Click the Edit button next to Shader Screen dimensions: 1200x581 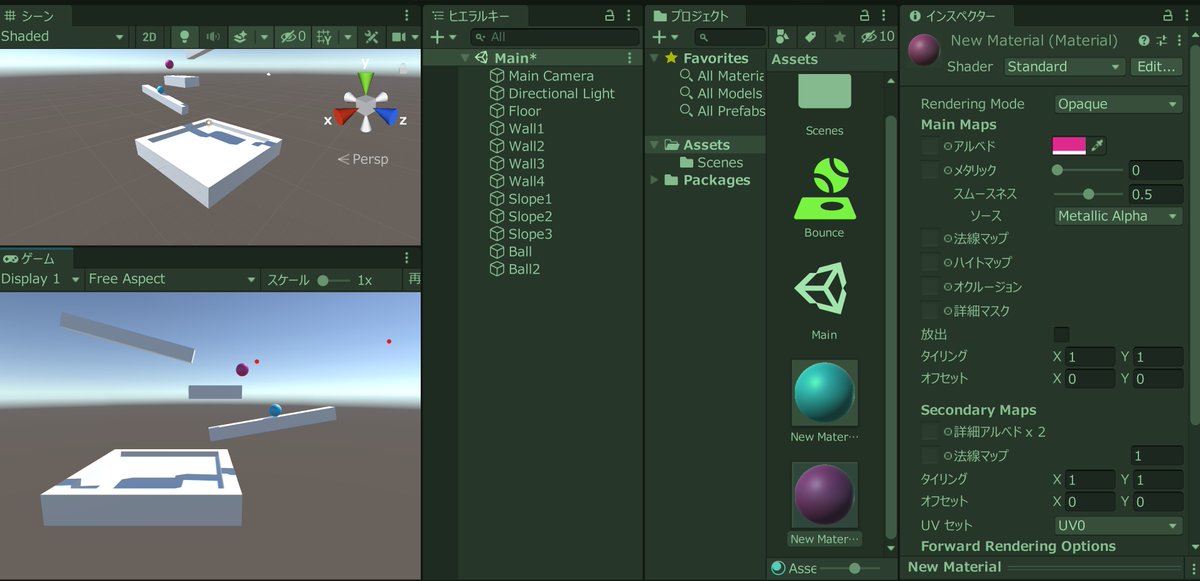click(1157, 66)
